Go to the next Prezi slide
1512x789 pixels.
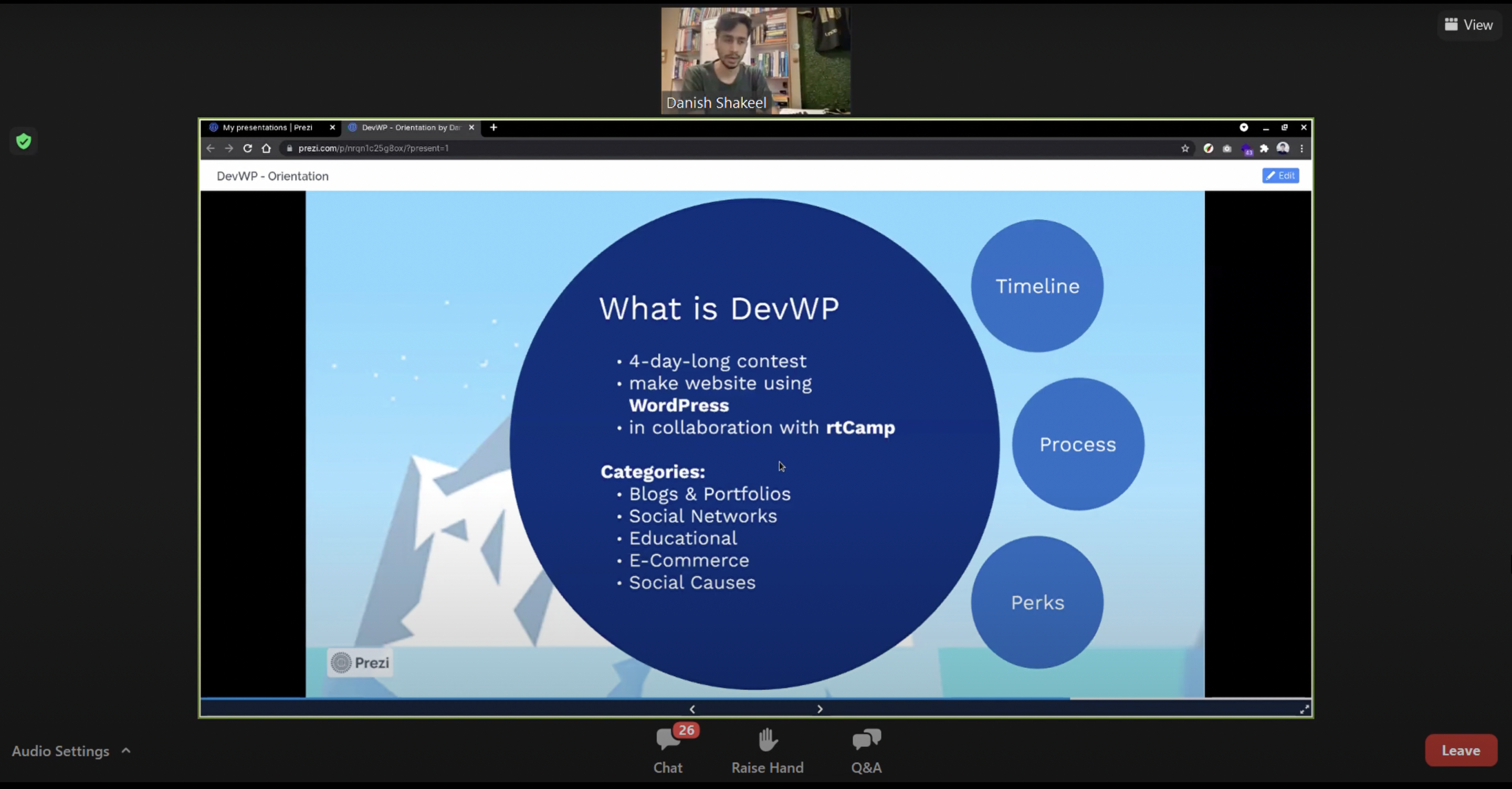(x=820, y=709)
